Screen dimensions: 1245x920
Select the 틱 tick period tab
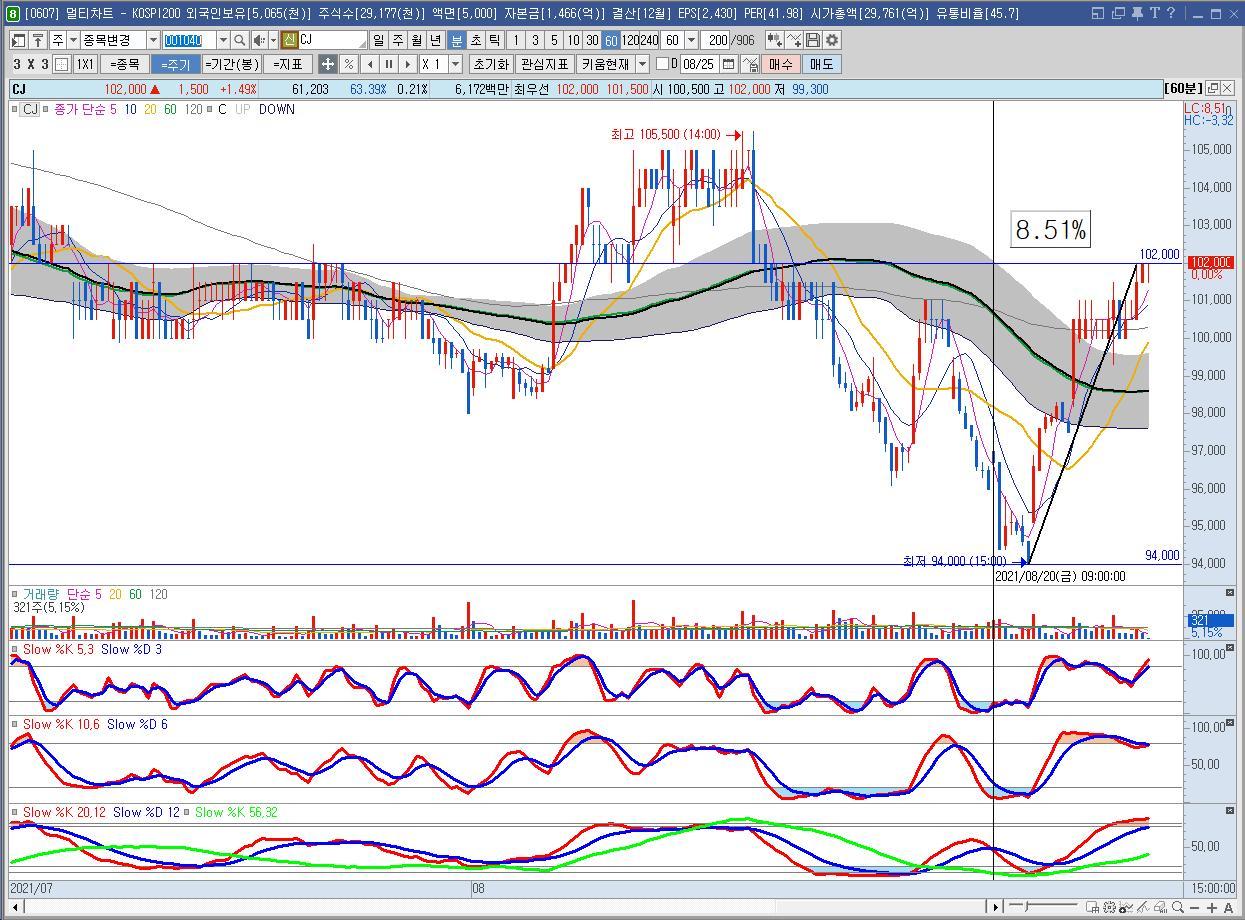(494, 40)
